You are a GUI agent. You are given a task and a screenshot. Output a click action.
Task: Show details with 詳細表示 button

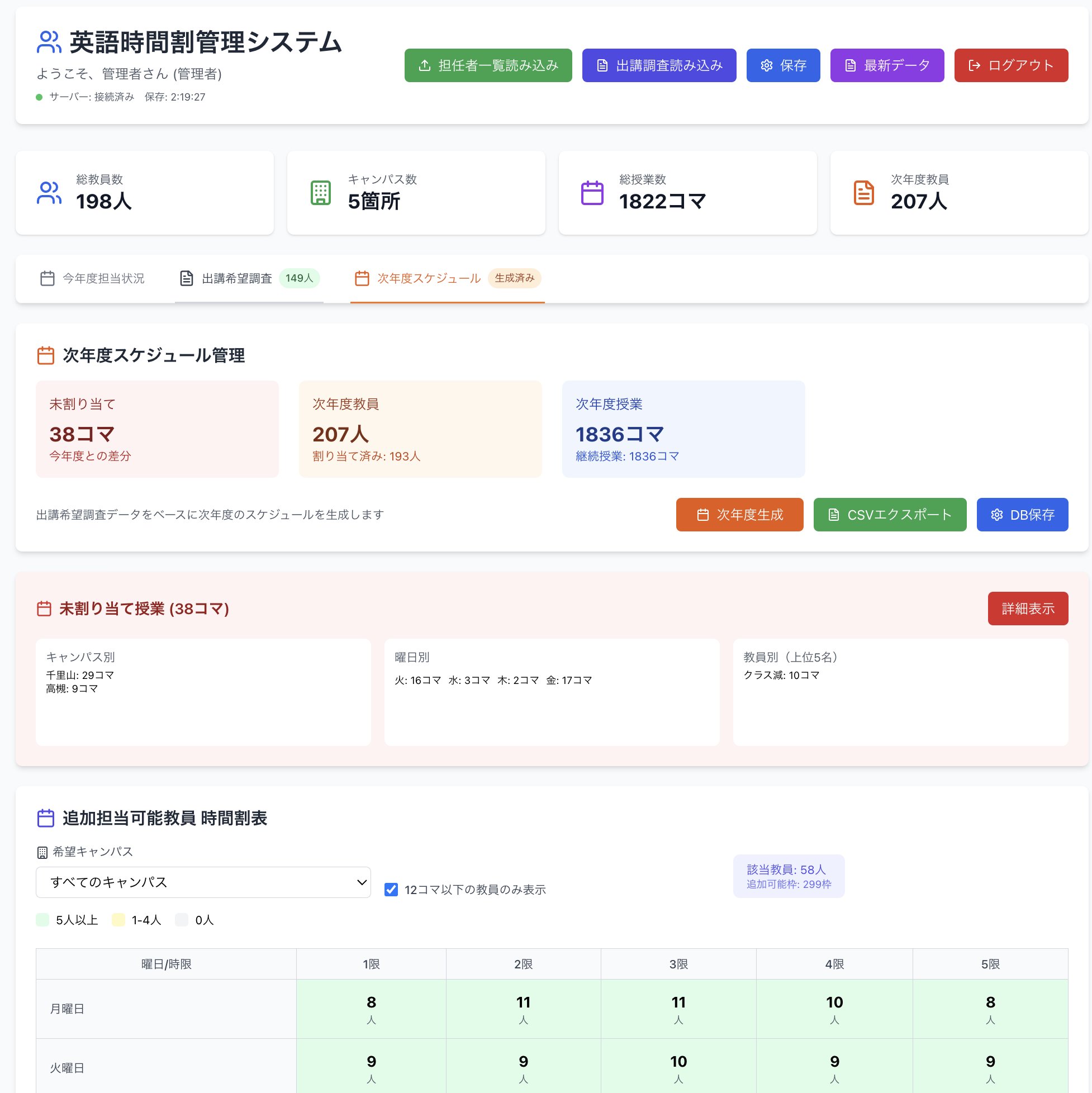[x=1028, y=609]
